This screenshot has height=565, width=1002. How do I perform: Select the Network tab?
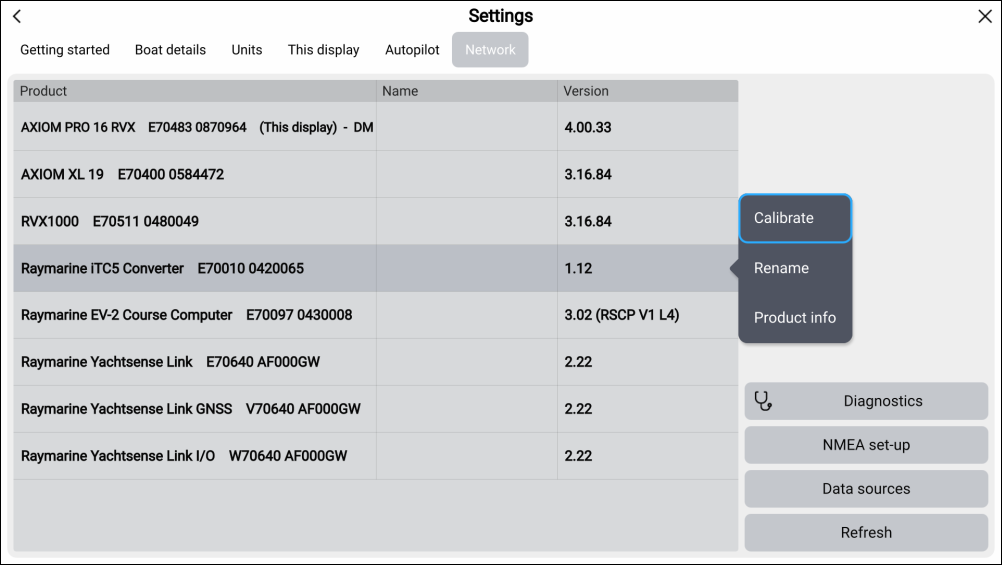(x=490, y=50)
